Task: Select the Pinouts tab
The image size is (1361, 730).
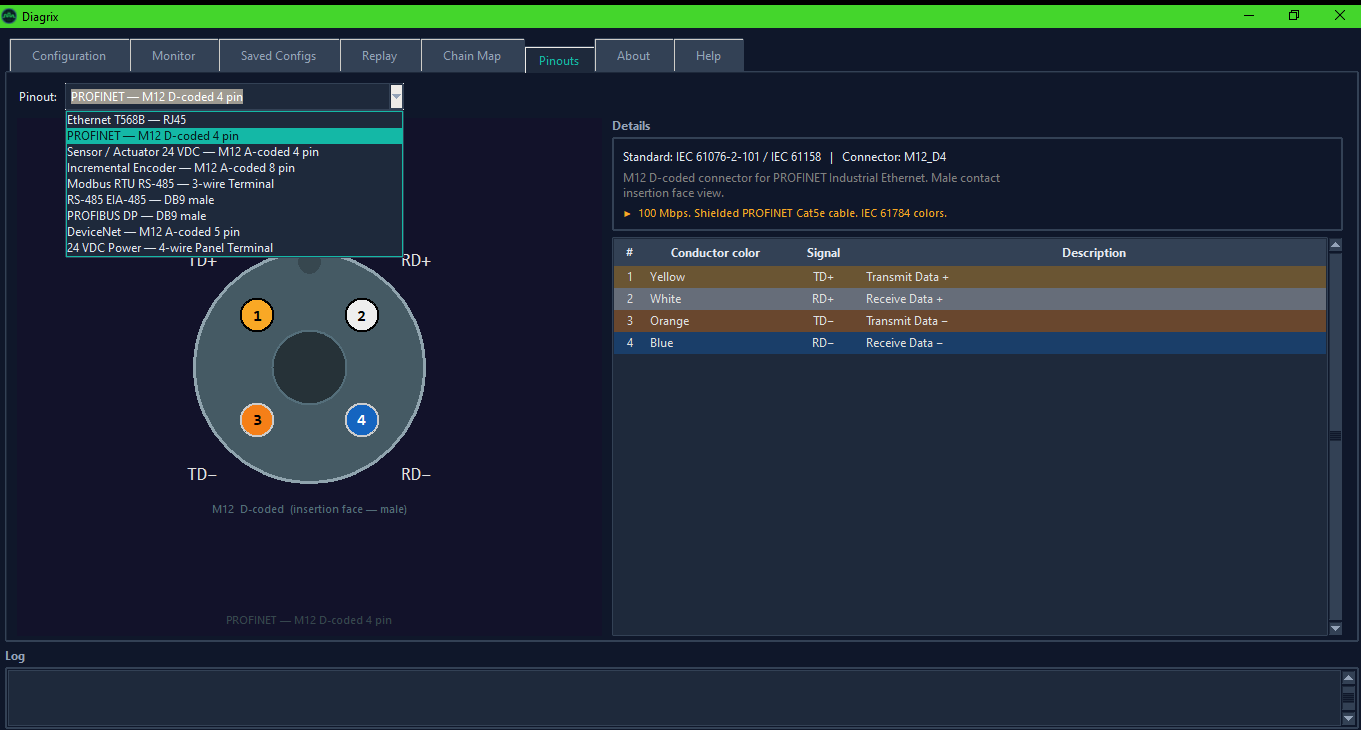Action: pos(559,60)
